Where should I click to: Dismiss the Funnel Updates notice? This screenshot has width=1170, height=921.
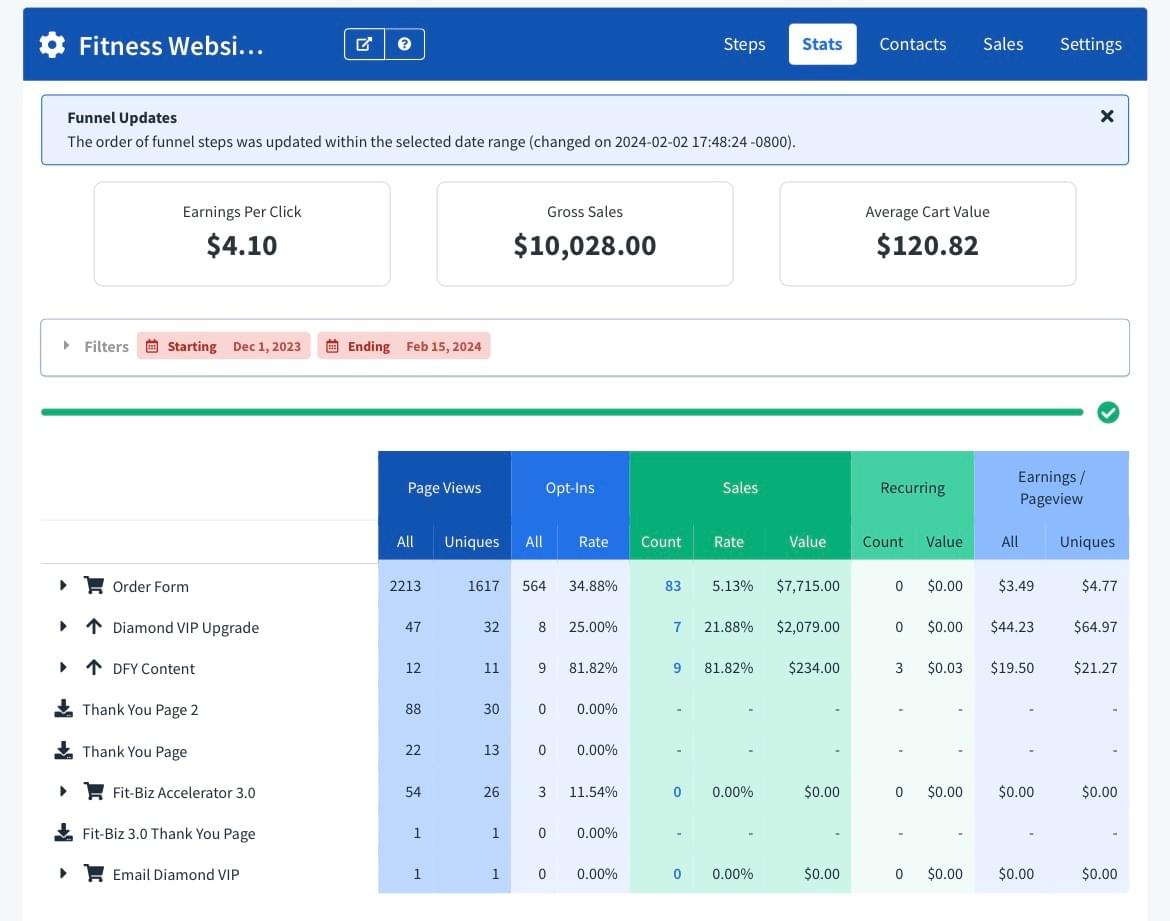pos(1107,116)
